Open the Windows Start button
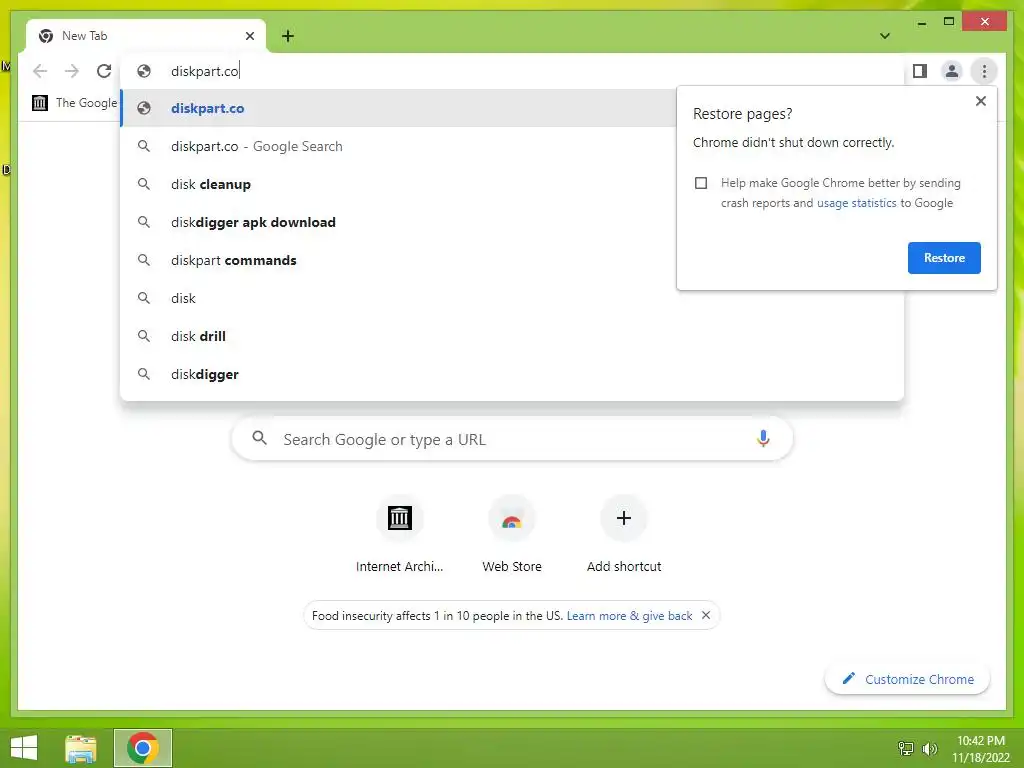1024x768 pixels. pyautogui.click(x=24, y=748)
